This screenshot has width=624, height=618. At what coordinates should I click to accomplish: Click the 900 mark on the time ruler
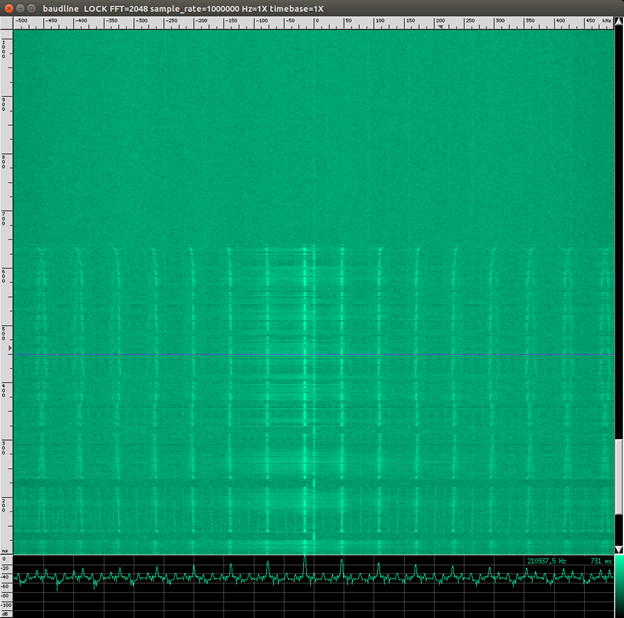click(x=6, y=103)
